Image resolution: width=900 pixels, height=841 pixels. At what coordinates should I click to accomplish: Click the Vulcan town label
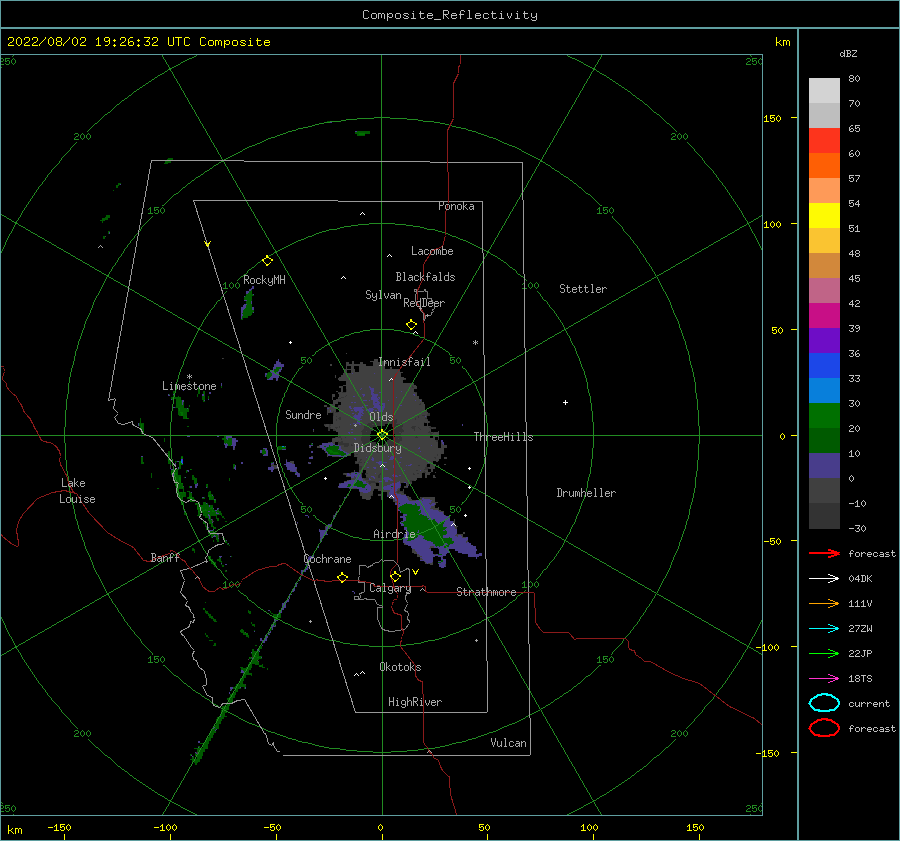coord(508,743)
